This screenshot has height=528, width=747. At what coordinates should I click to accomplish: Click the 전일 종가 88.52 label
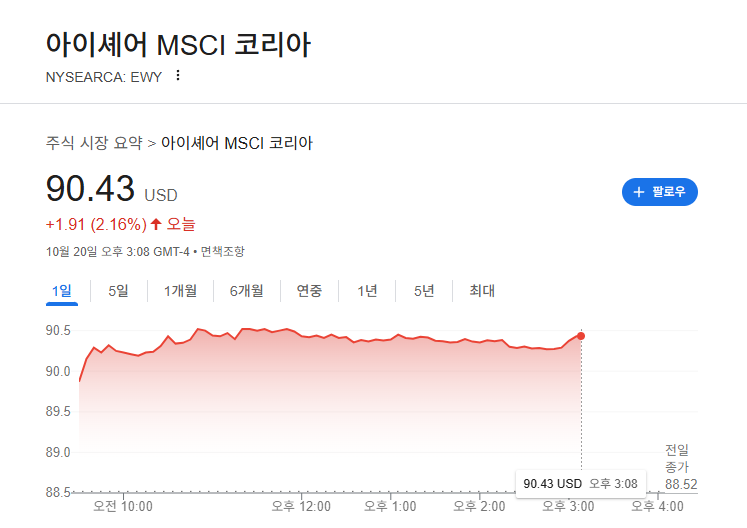coord(681,467)
